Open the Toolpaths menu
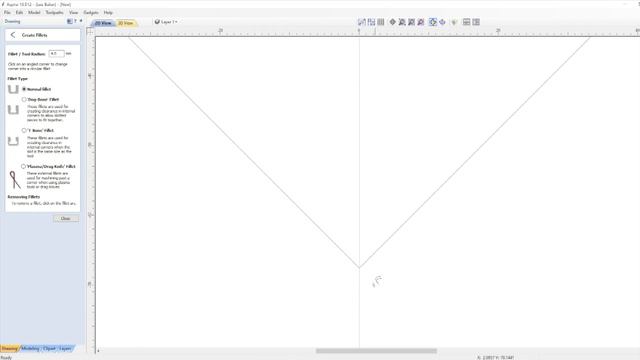640x360 pixels. [54, 12]
